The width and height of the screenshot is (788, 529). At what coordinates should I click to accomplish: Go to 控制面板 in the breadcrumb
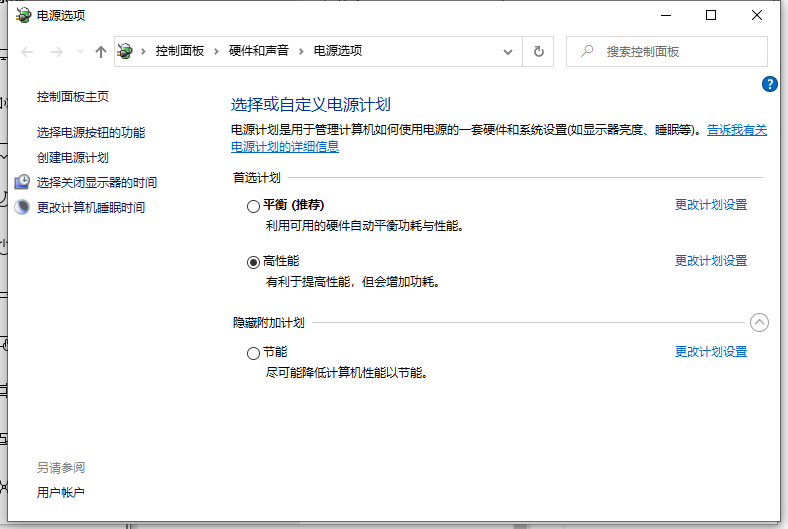(x=178, y=51)
